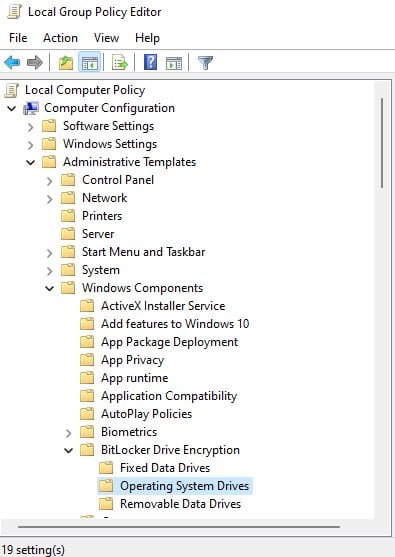Expand Start Menu and Taskbar node

click(x=50, y=253)
